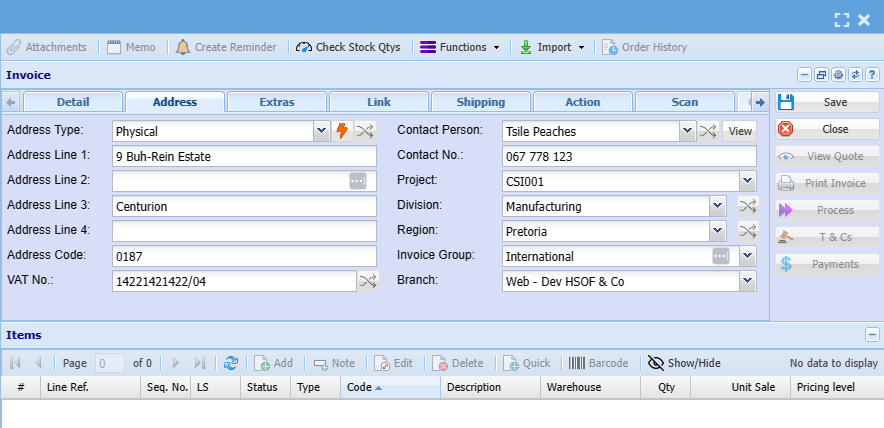The width and height of the screenshot is (884, 428).
Task: Switch to the Shipping tab
Action: (x=480, y=102)
